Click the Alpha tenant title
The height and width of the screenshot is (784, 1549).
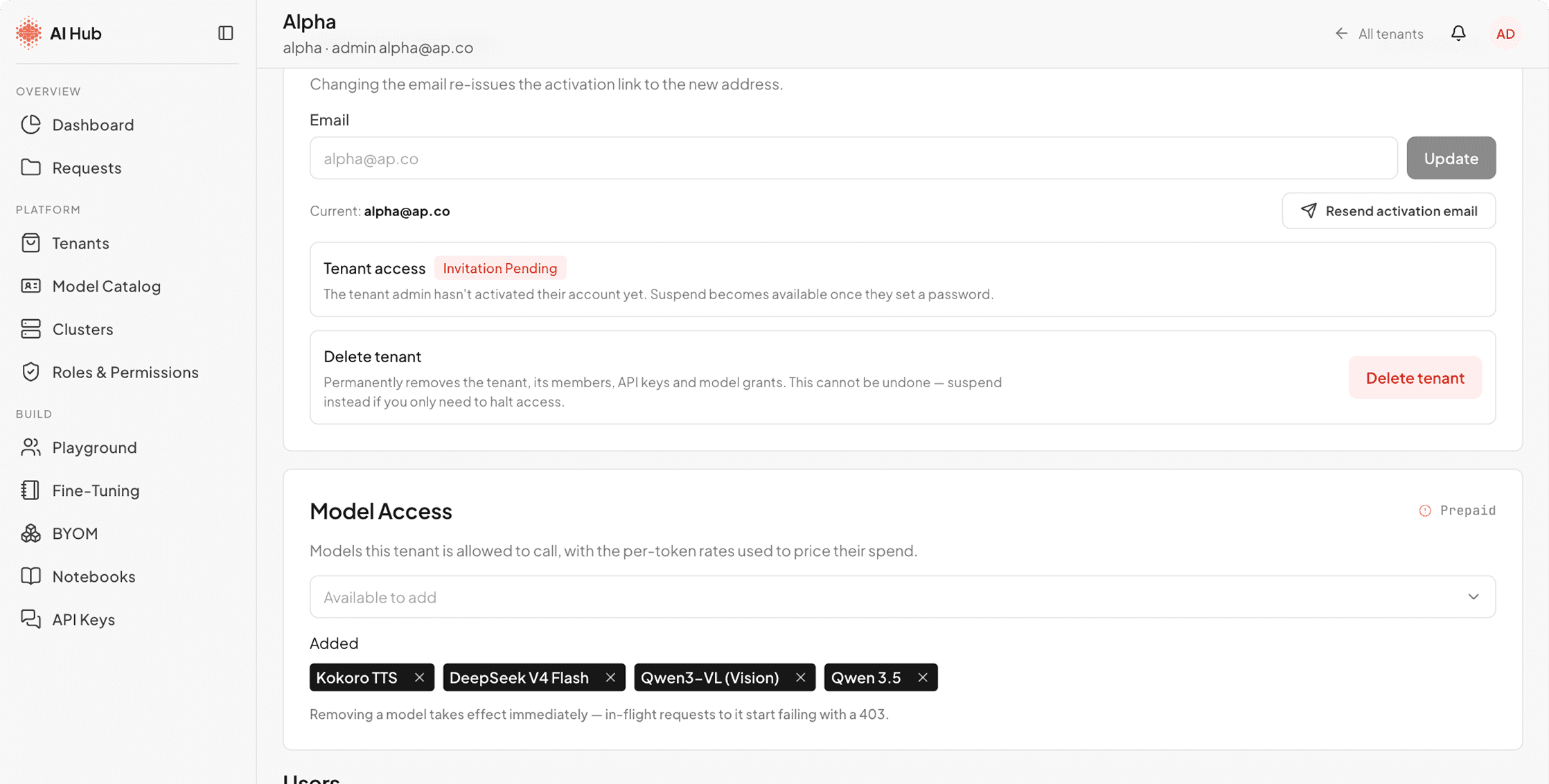pyautogui.click(x=310, y=21)
